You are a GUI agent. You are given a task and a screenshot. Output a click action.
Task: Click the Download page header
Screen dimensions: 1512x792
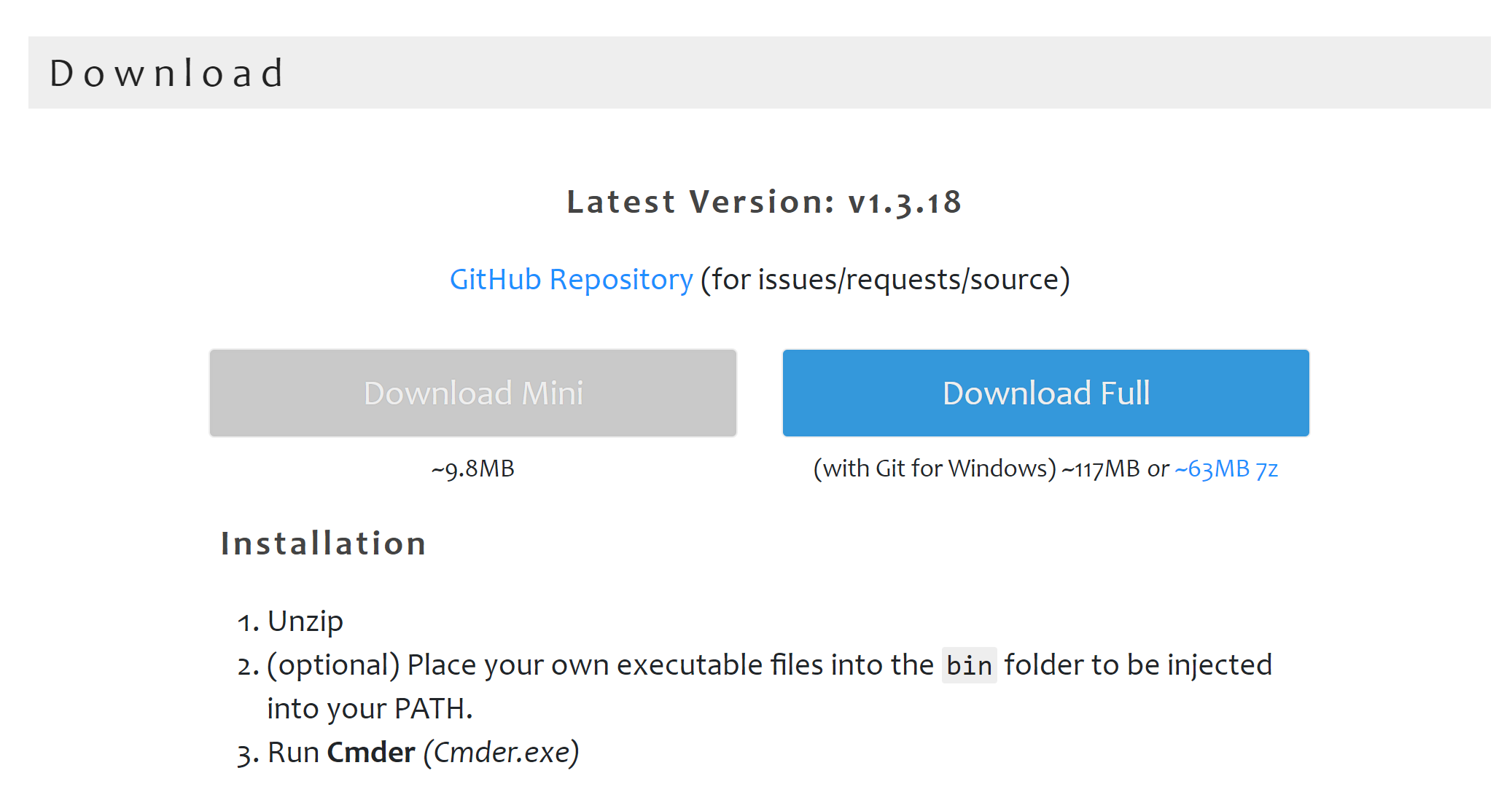point(167,71)
